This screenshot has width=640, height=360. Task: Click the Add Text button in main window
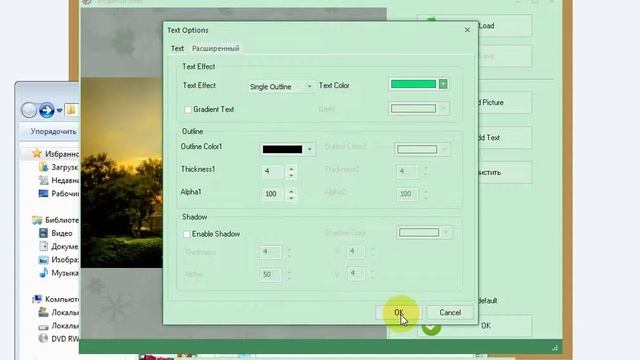click(x=505, y=138)
